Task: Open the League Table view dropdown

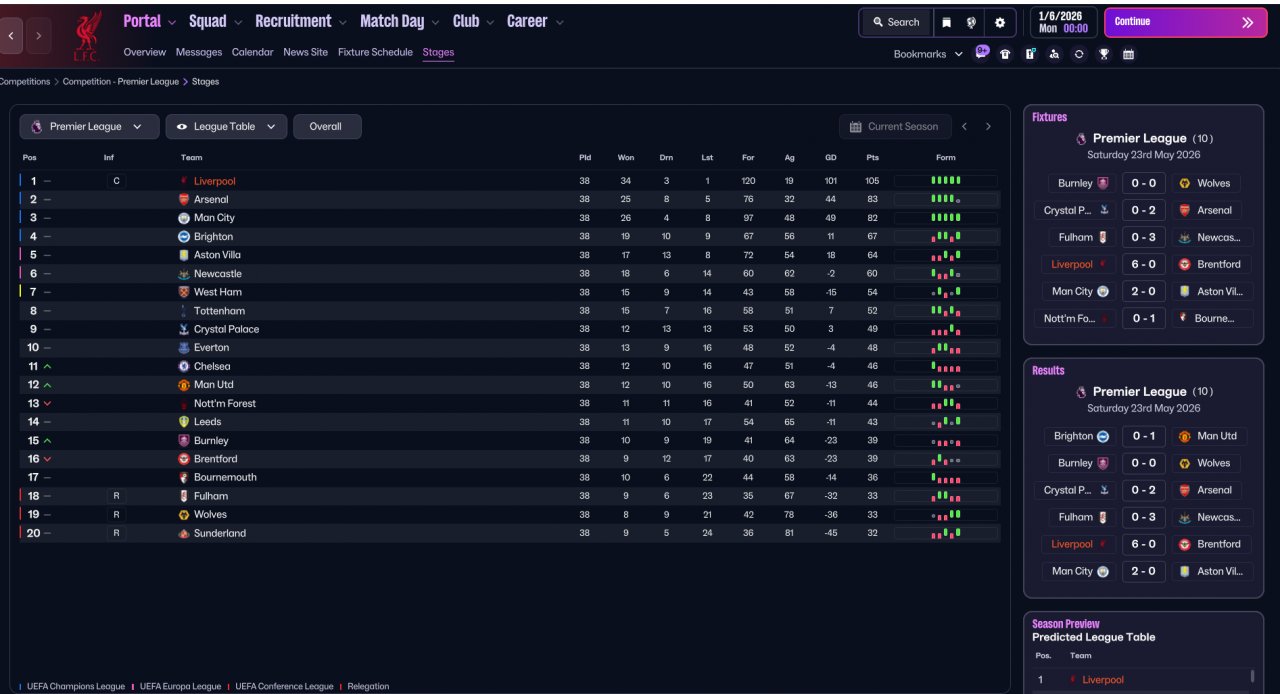Action: [x=226, y=127]
